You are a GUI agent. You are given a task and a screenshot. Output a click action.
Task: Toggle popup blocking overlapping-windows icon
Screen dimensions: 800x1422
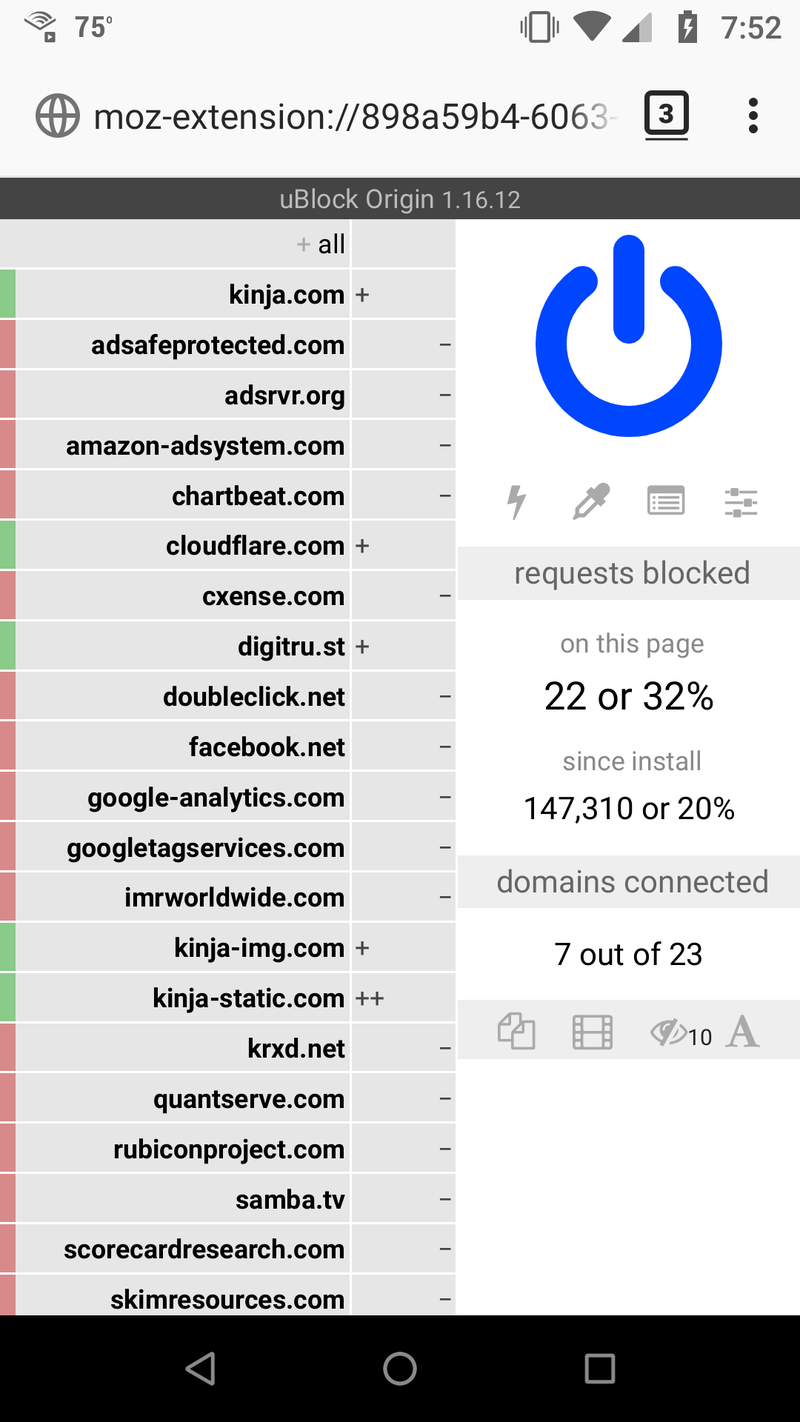click(517, 1032)
